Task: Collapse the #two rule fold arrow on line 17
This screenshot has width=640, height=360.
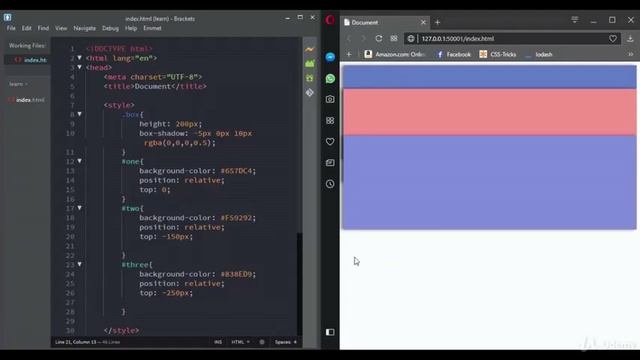Action: click(x=80, y=208)
